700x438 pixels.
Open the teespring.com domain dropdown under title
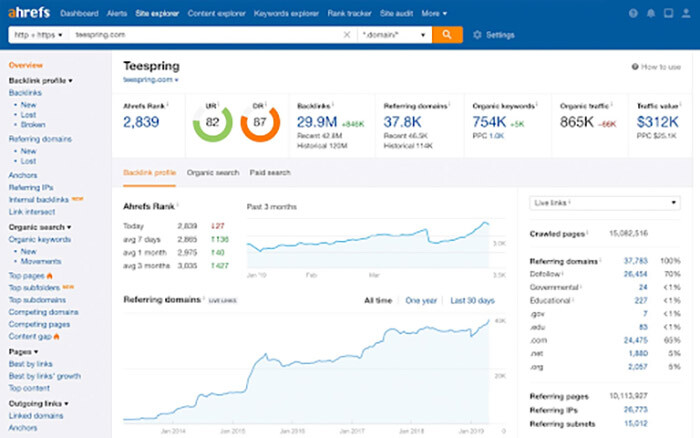point(150,79)
